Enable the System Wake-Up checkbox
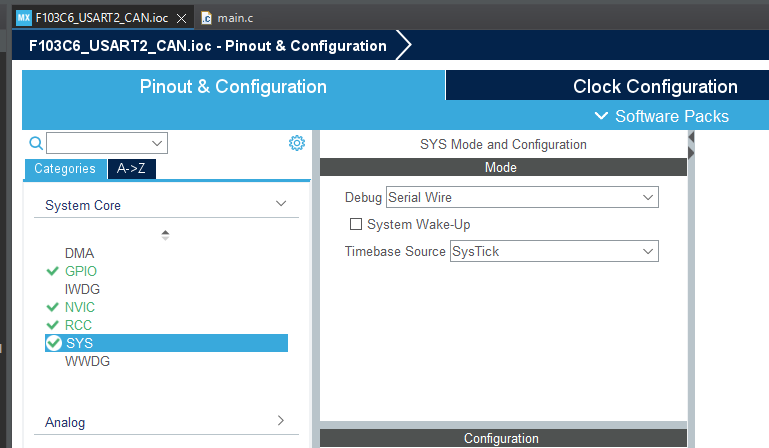Image resolution: width=769 pixels, height=448 pixels. click(356, 224)
